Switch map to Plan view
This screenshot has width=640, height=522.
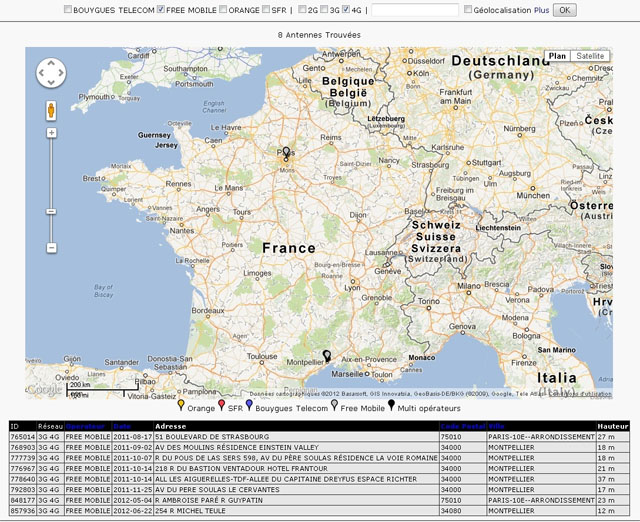pyautogui.click(x=558, y=56)
